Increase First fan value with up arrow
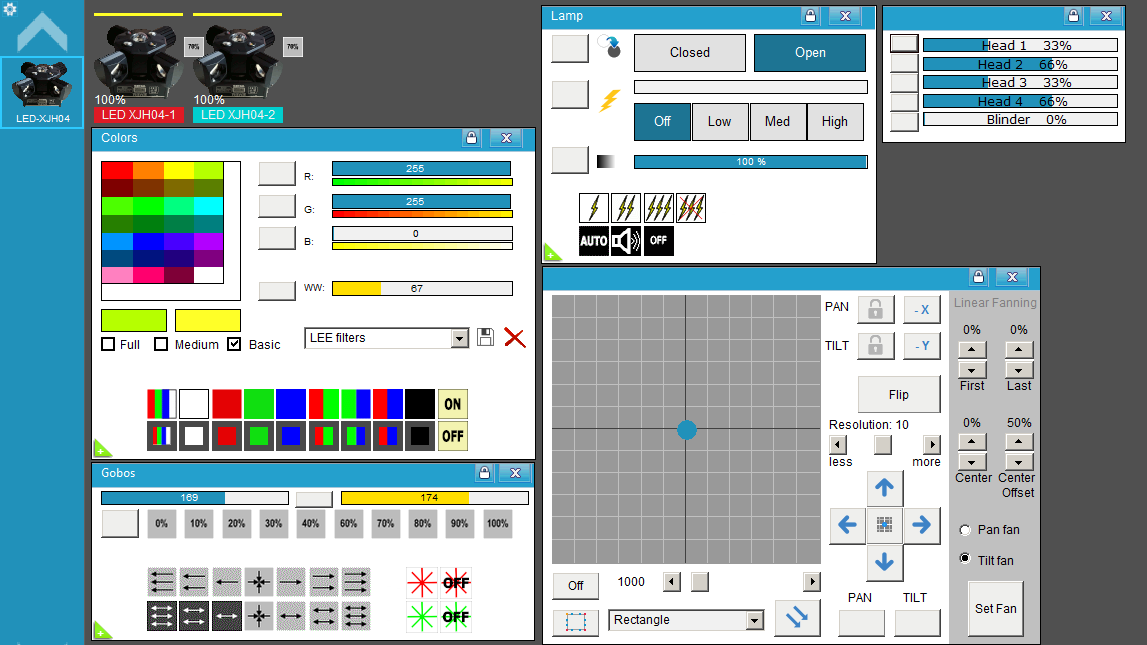This screenshot has height=645, width=1147. [x=972, y=350]
